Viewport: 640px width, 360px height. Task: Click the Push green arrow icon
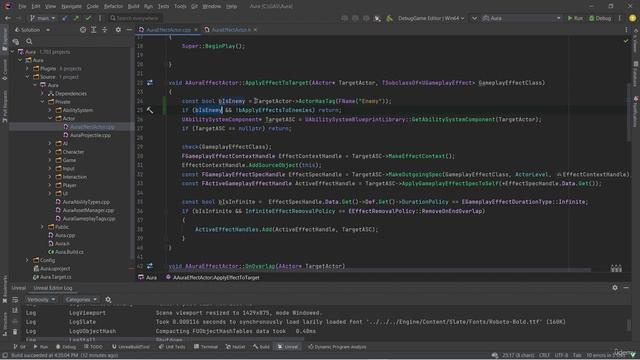76,18
